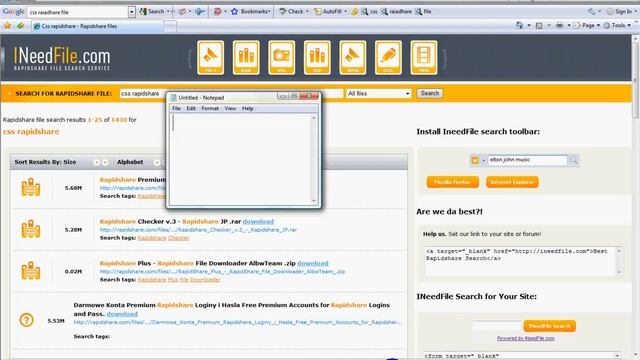The height and width of the screenshot is (360, 640).
Task: Sort by Size descending arrow button
Action: point(105,162)
